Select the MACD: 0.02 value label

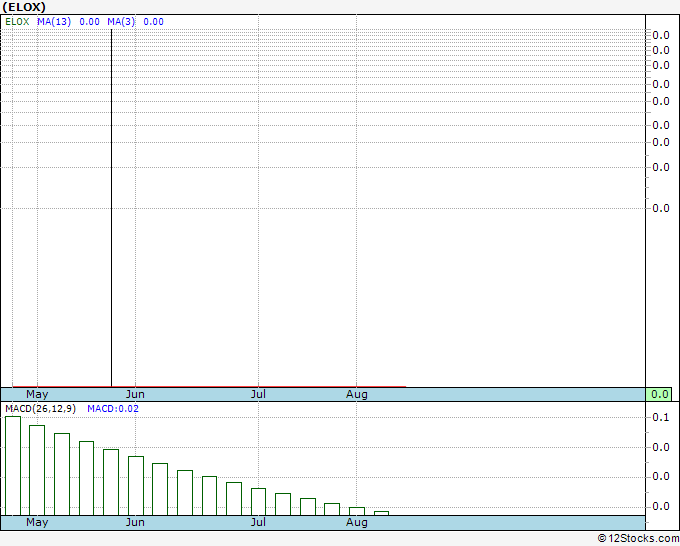coord(113,409)
